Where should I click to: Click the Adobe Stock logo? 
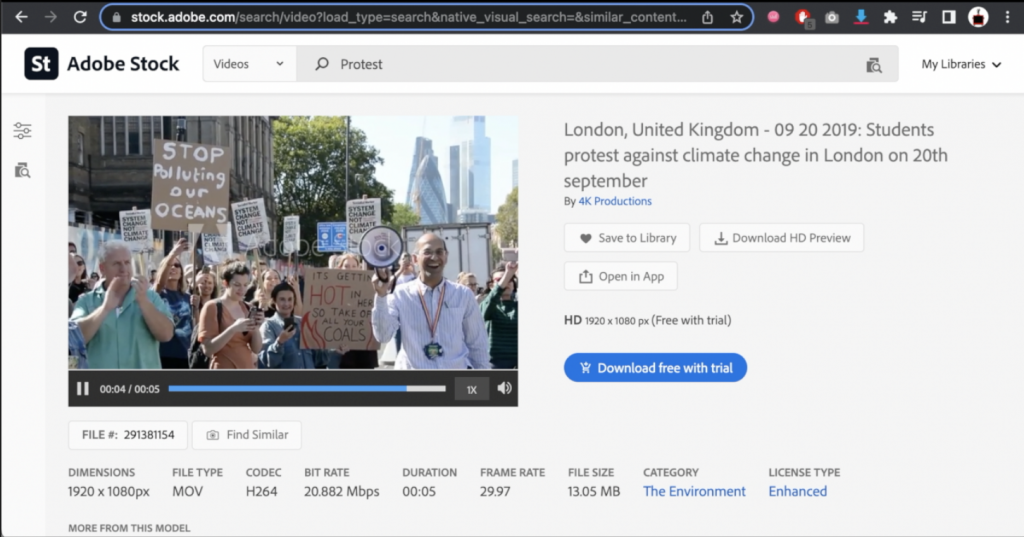click(102, 64)
